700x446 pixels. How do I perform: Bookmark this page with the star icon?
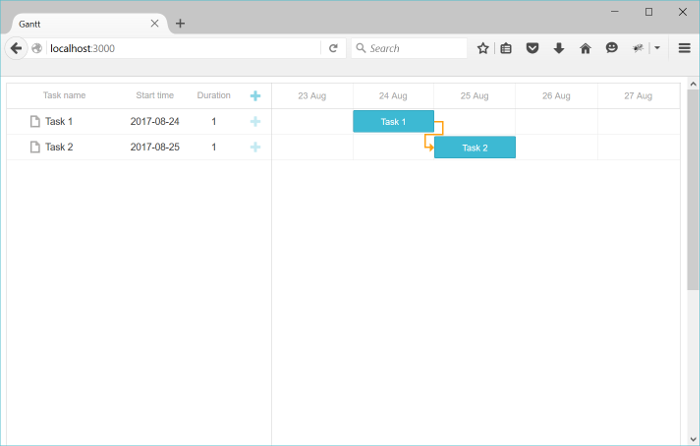(x=483, y=48)
